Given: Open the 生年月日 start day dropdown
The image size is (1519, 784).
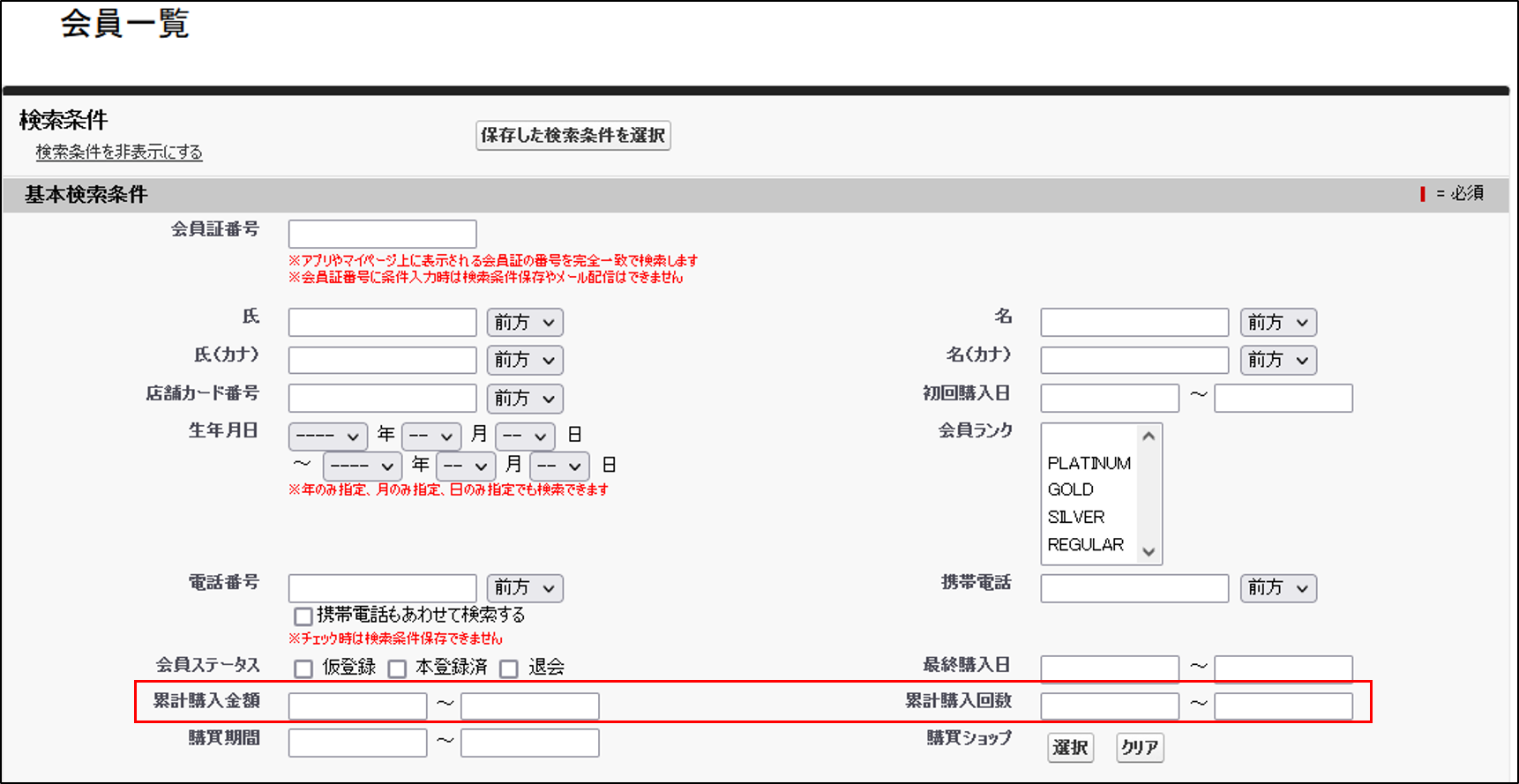Looking at the screenshot, I should [525, 436].
